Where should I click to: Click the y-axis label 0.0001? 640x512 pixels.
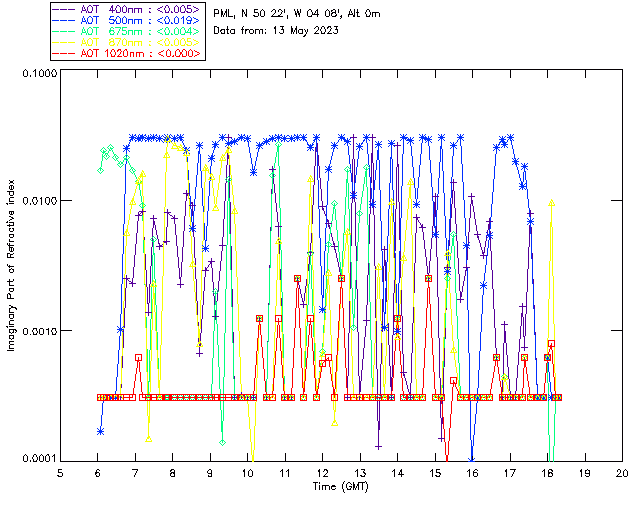pyautogui.click(x=39, y=459)
